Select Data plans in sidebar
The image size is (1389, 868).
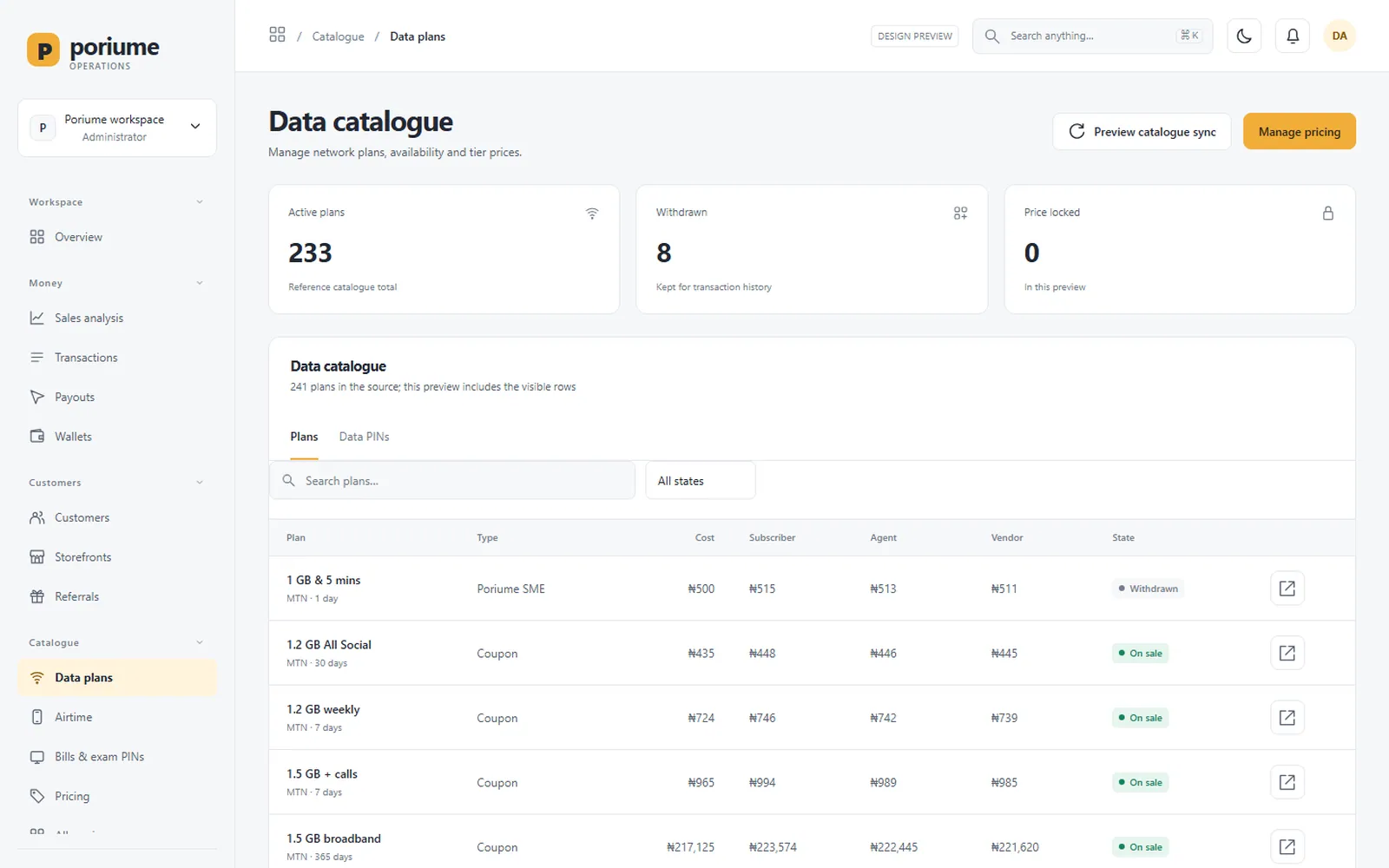[117, 678]
